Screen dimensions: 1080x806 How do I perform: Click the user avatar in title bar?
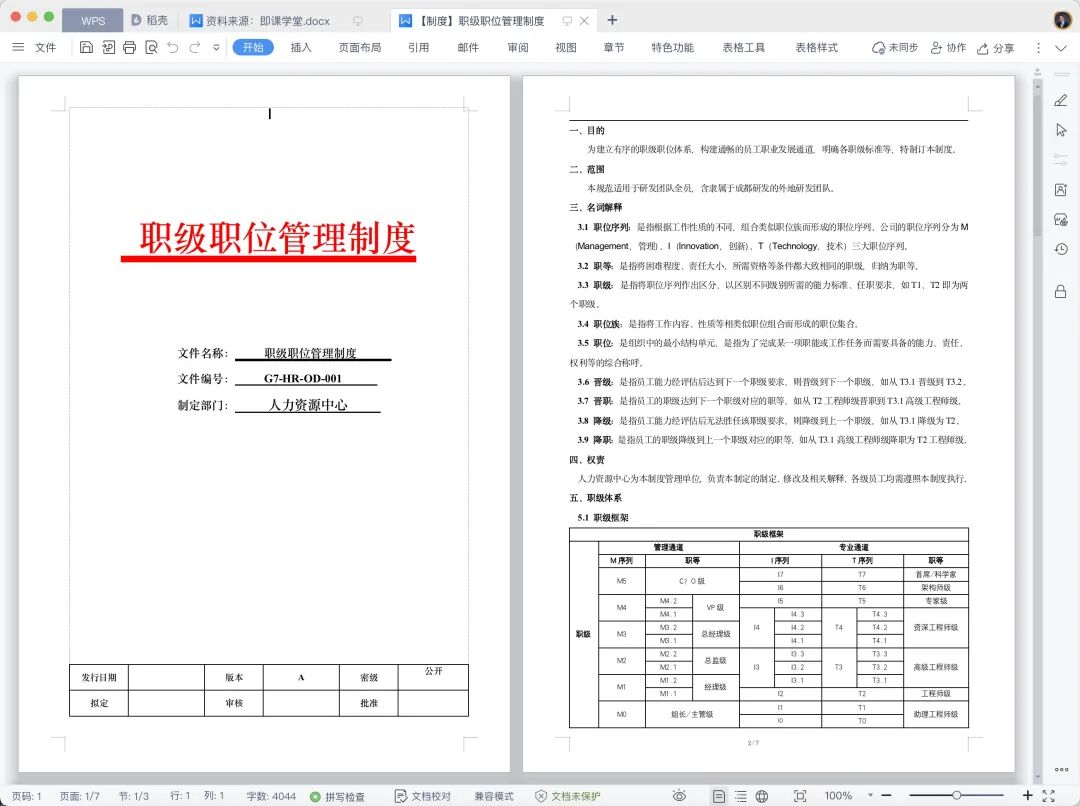coord(1063,20)
